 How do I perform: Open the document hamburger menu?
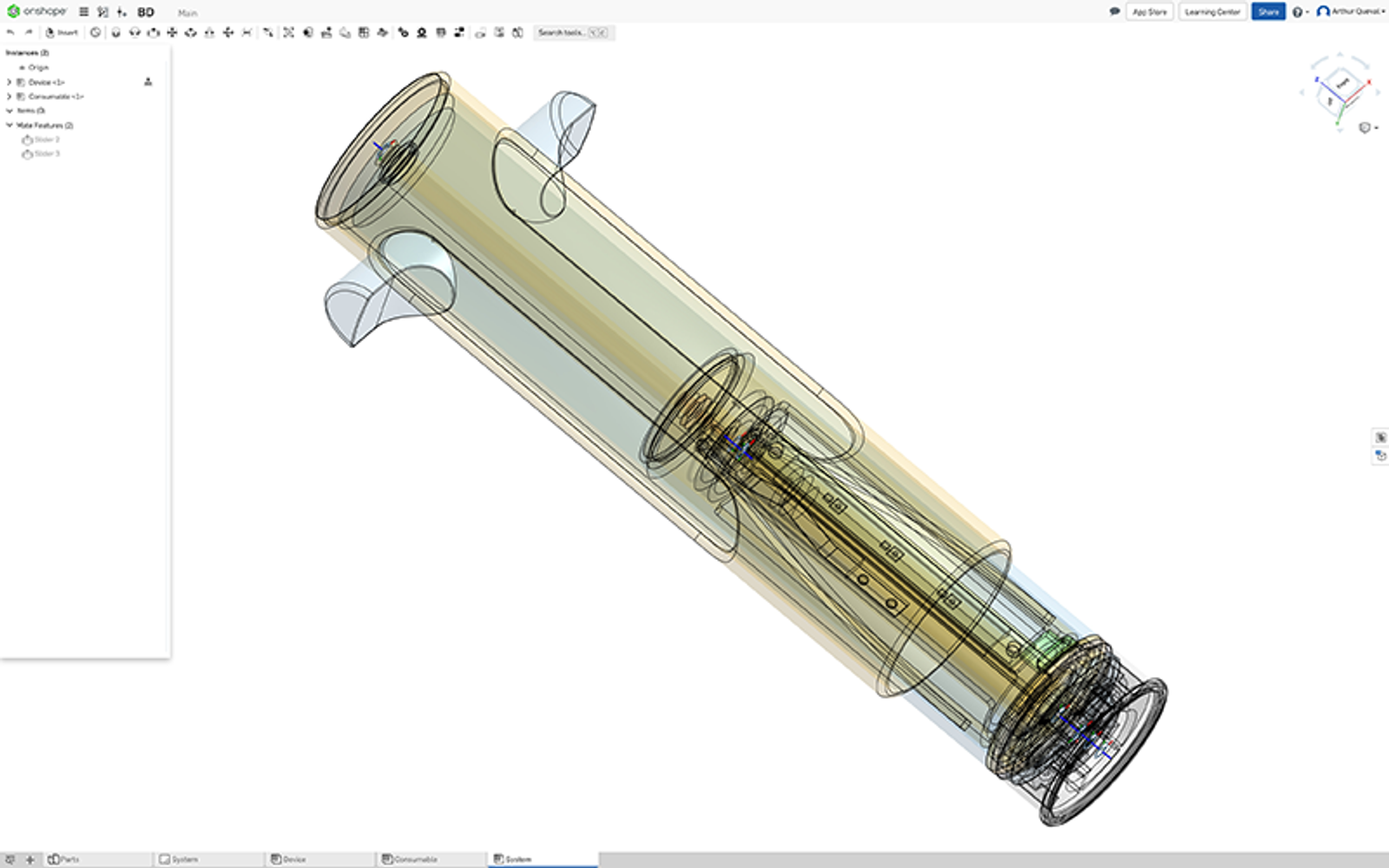(x=83, y=12)
